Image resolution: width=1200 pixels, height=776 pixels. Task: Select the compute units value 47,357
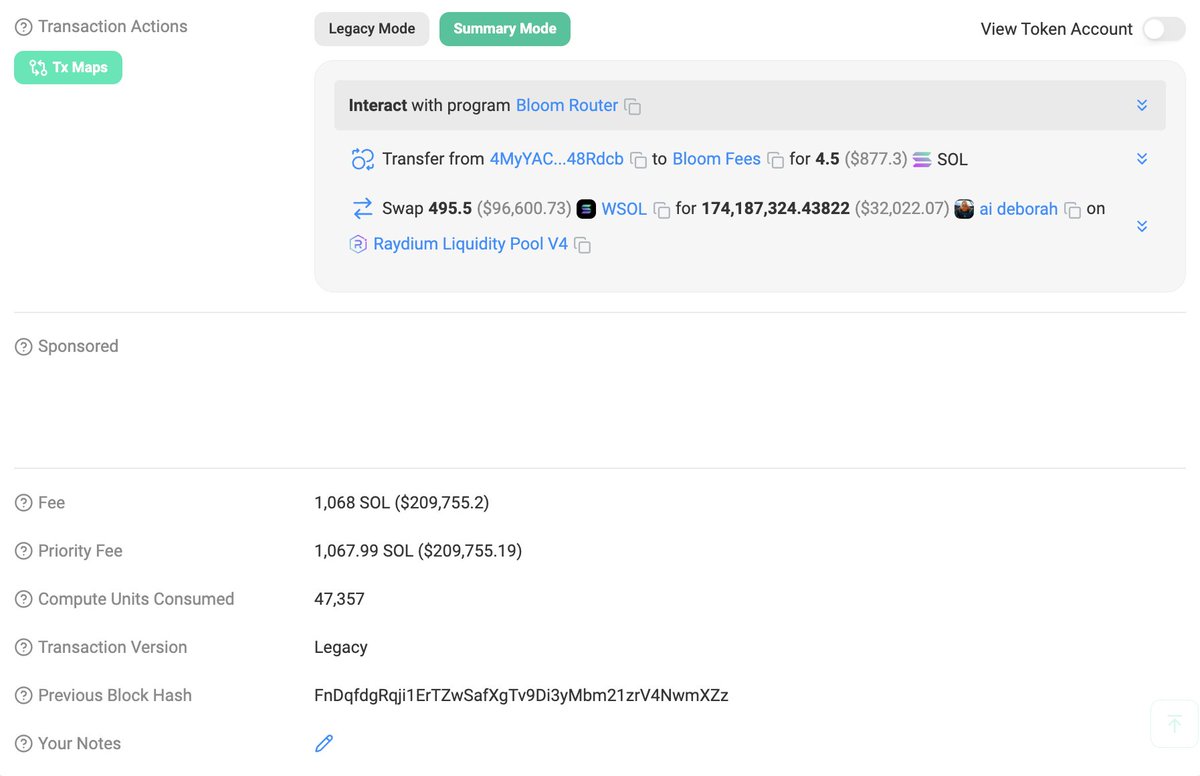[x=339, y=599]
